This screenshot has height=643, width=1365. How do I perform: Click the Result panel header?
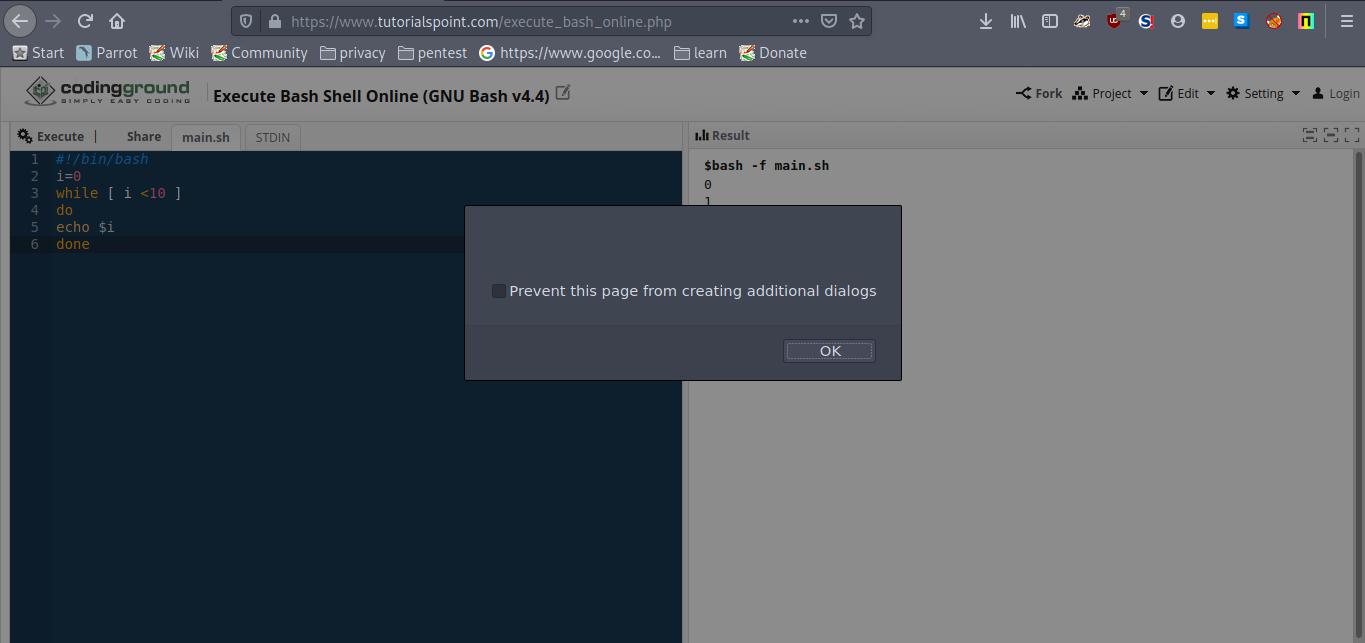pyautogui.click(x=722, y=135)
